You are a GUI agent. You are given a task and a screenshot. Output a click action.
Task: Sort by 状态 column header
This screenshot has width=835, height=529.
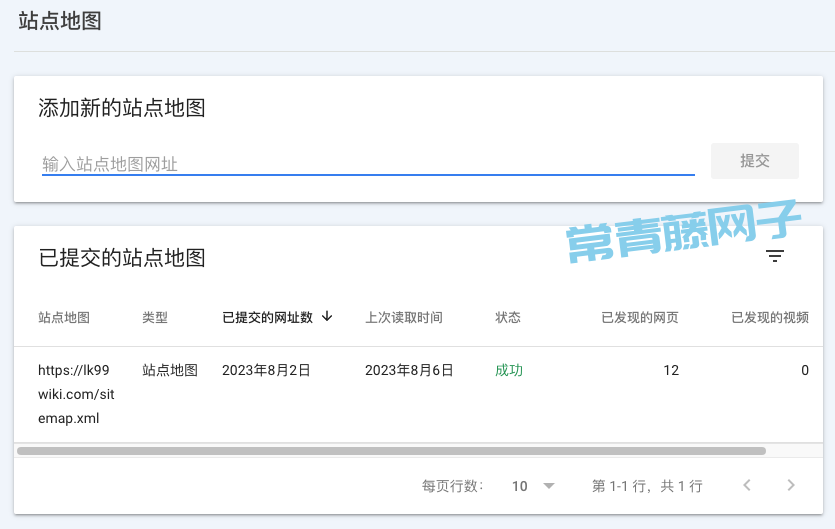pyautogui.click(x=507, y=318)
